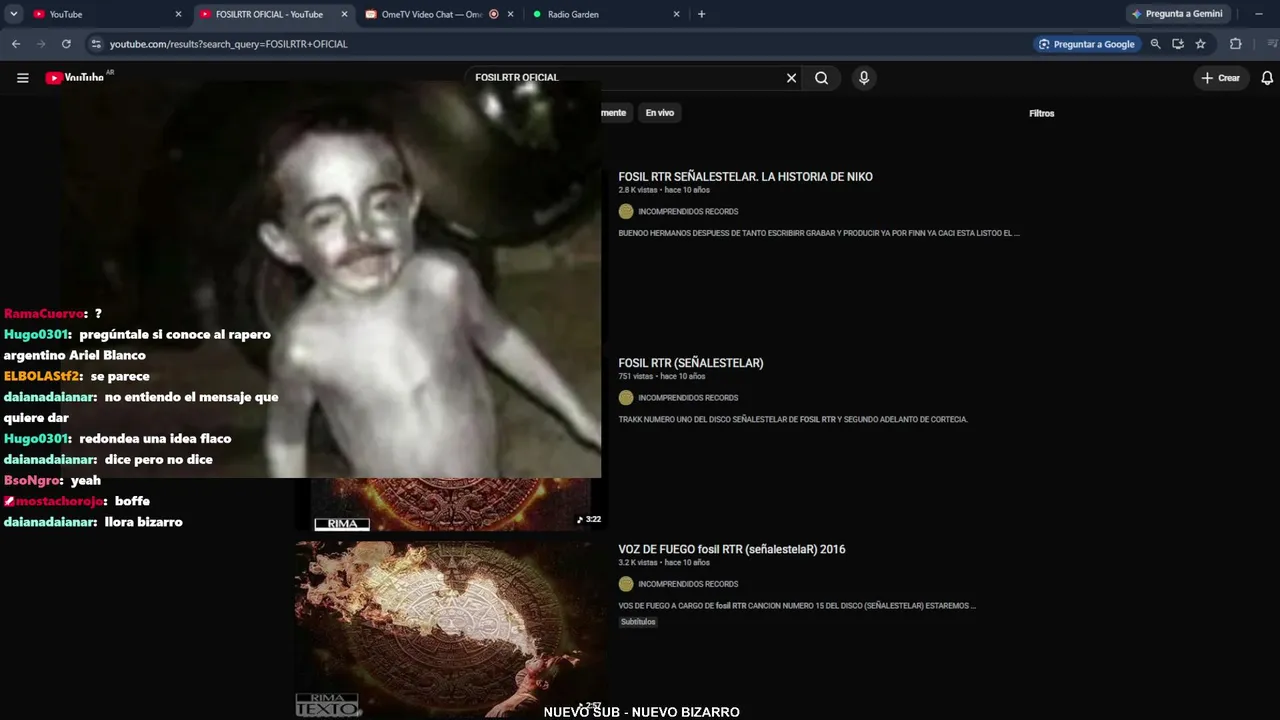Image resolution: width=1280 pixels, height=720 pixels.
Task: Click the Pregunta a Gemini button
Action: click(1176, 14)
